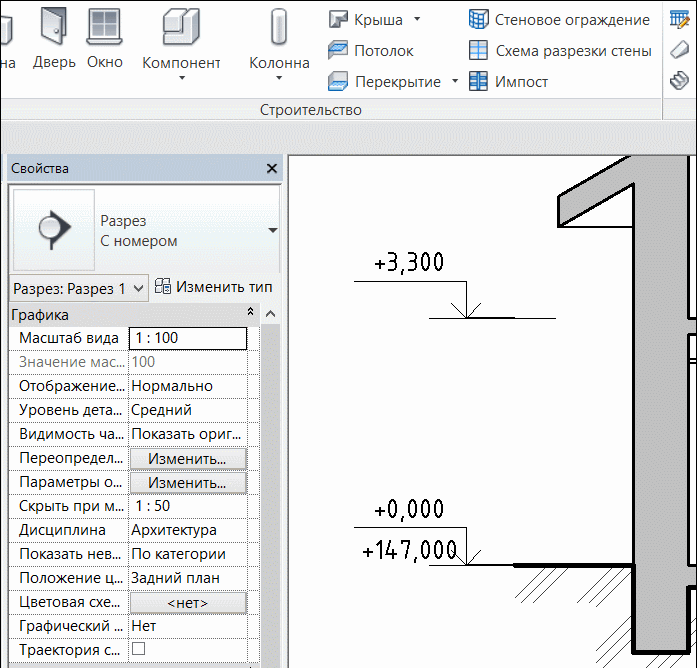Viewport: 697px width, 668px height.
Task: Click the Цветовая схе... parameter name
Action: [x=69, y=602]
